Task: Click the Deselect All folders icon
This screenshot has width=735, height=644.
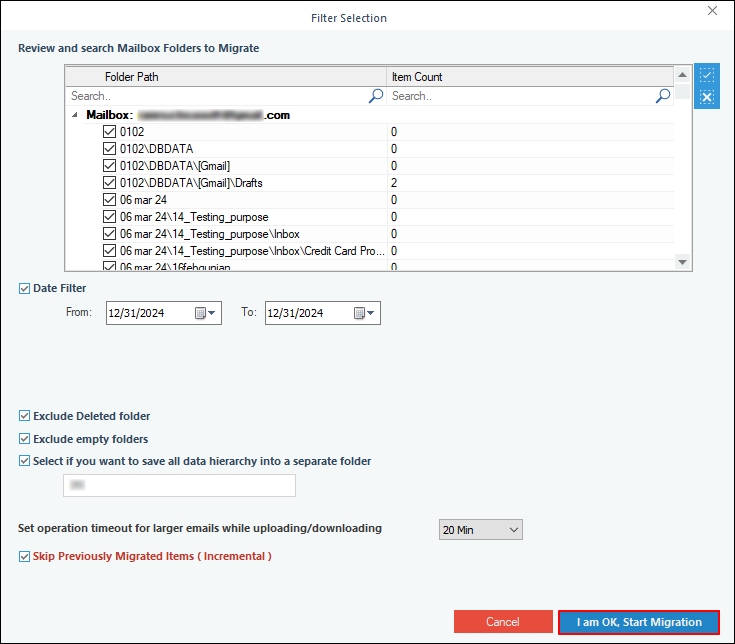Action: tap(707, 97)
